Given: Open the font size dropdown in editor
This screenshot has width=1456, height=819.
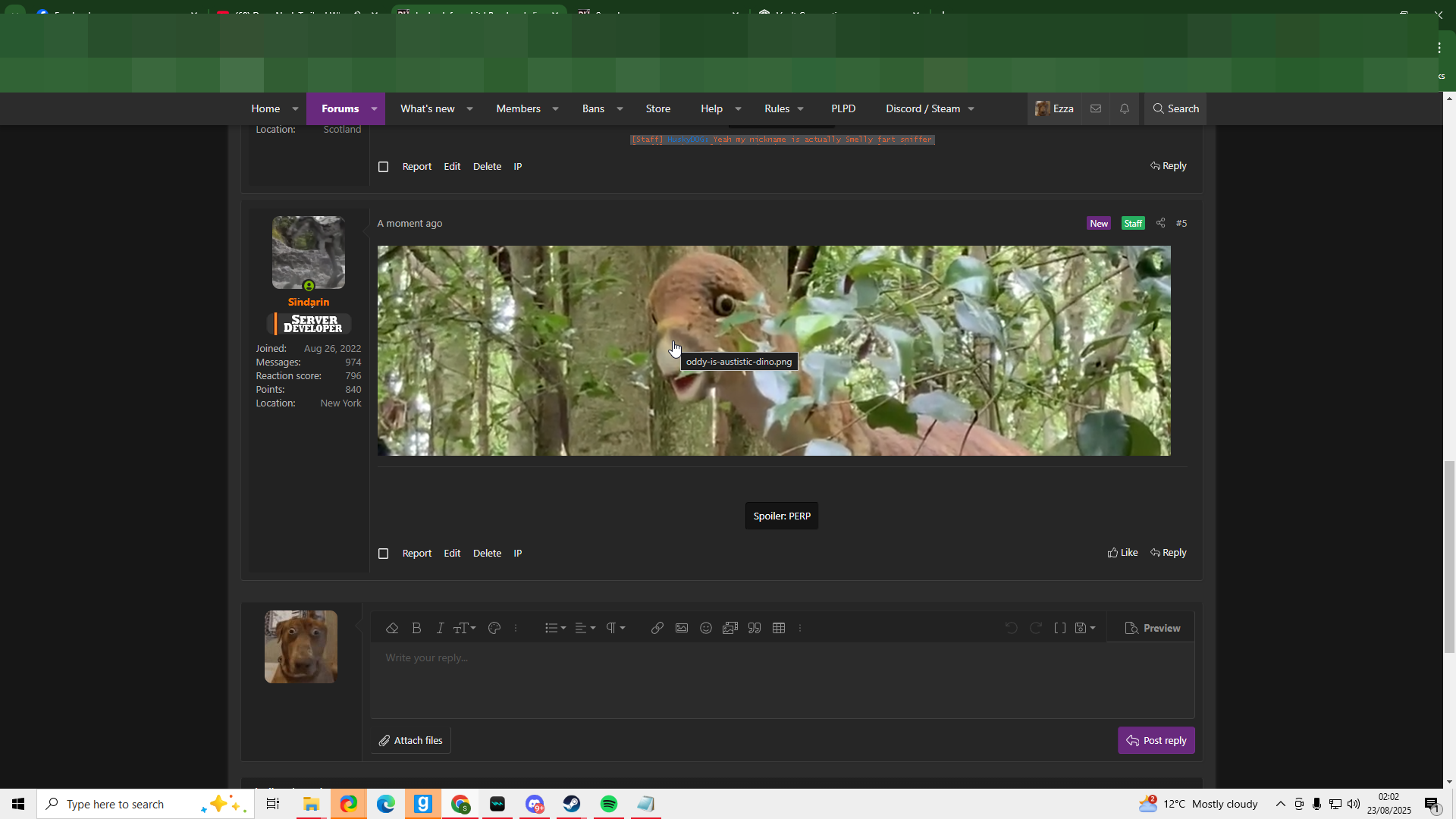Looking at the screenshot, I should (464, 628).
